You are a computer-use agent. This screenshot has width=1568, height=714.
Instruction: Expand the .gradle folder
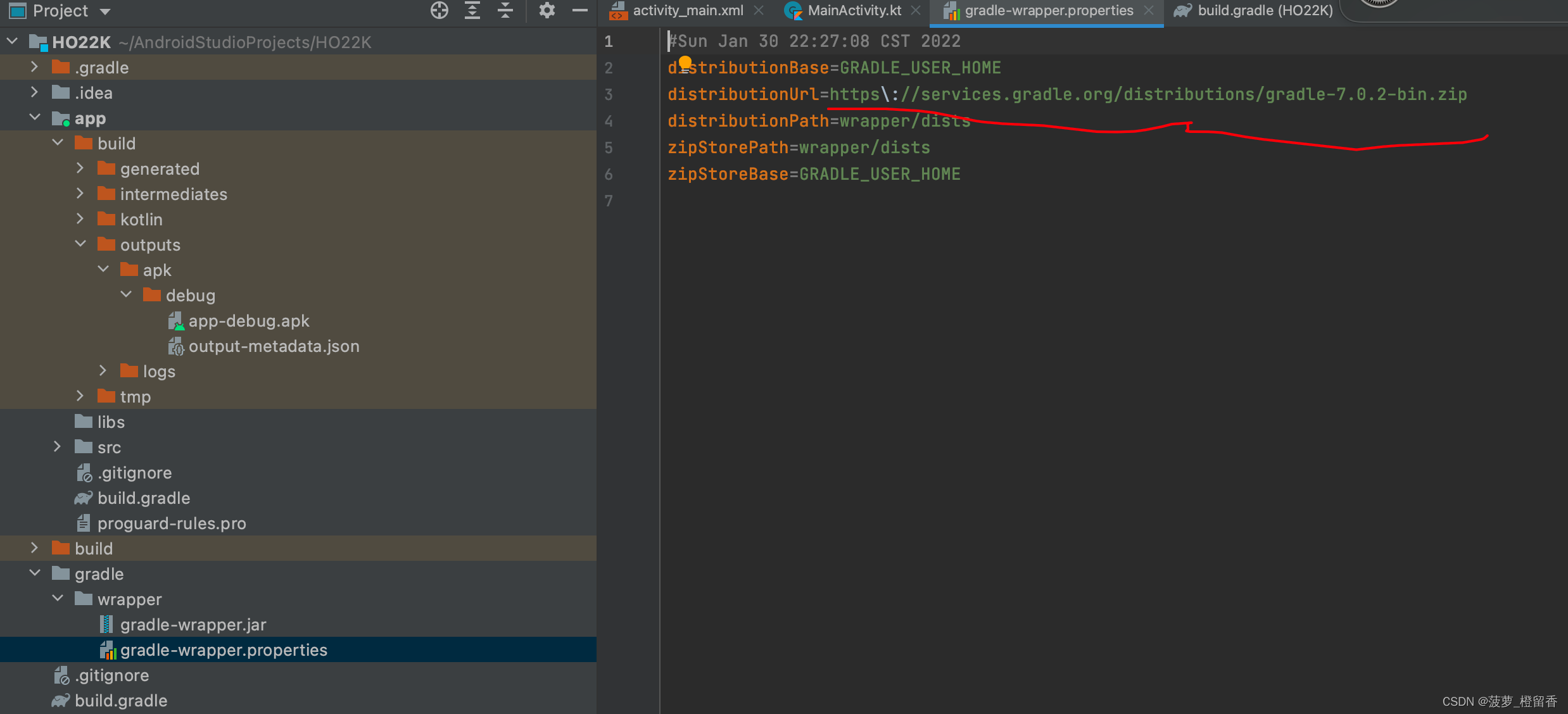coord(34,67)
